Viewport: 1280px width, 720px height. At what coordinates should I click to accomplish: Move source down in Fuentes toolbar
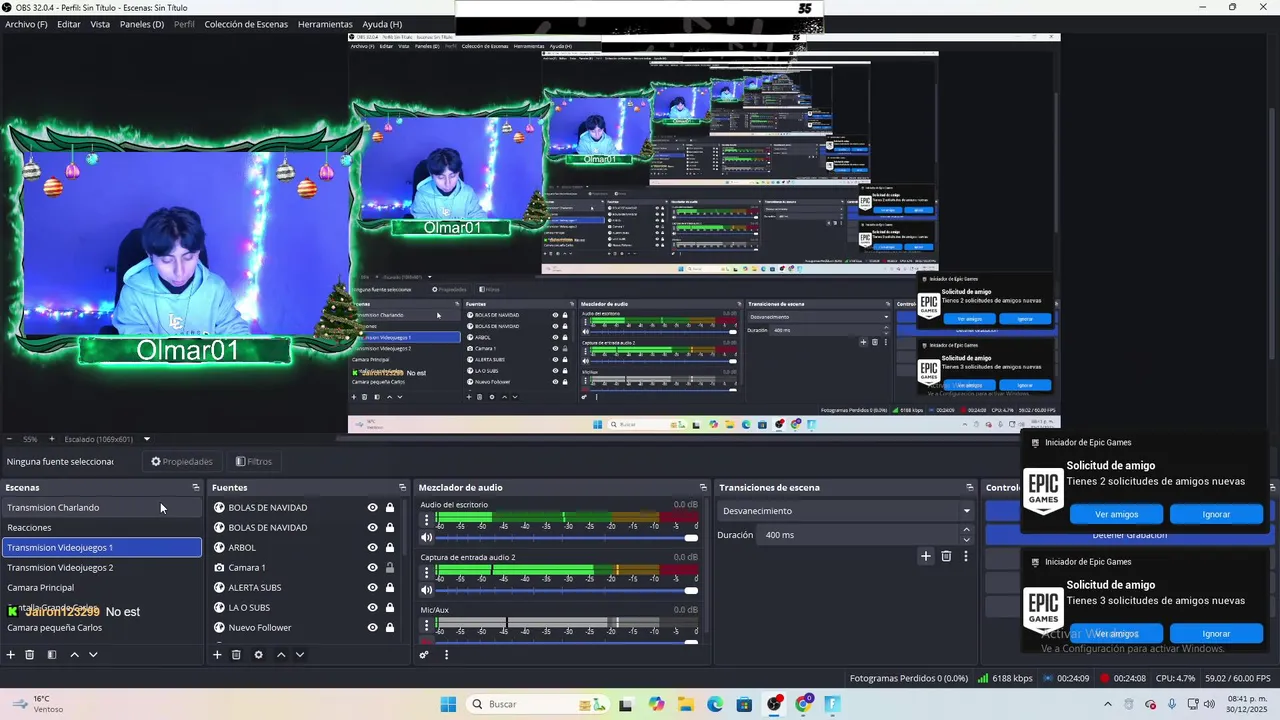[x=300, y=655]
